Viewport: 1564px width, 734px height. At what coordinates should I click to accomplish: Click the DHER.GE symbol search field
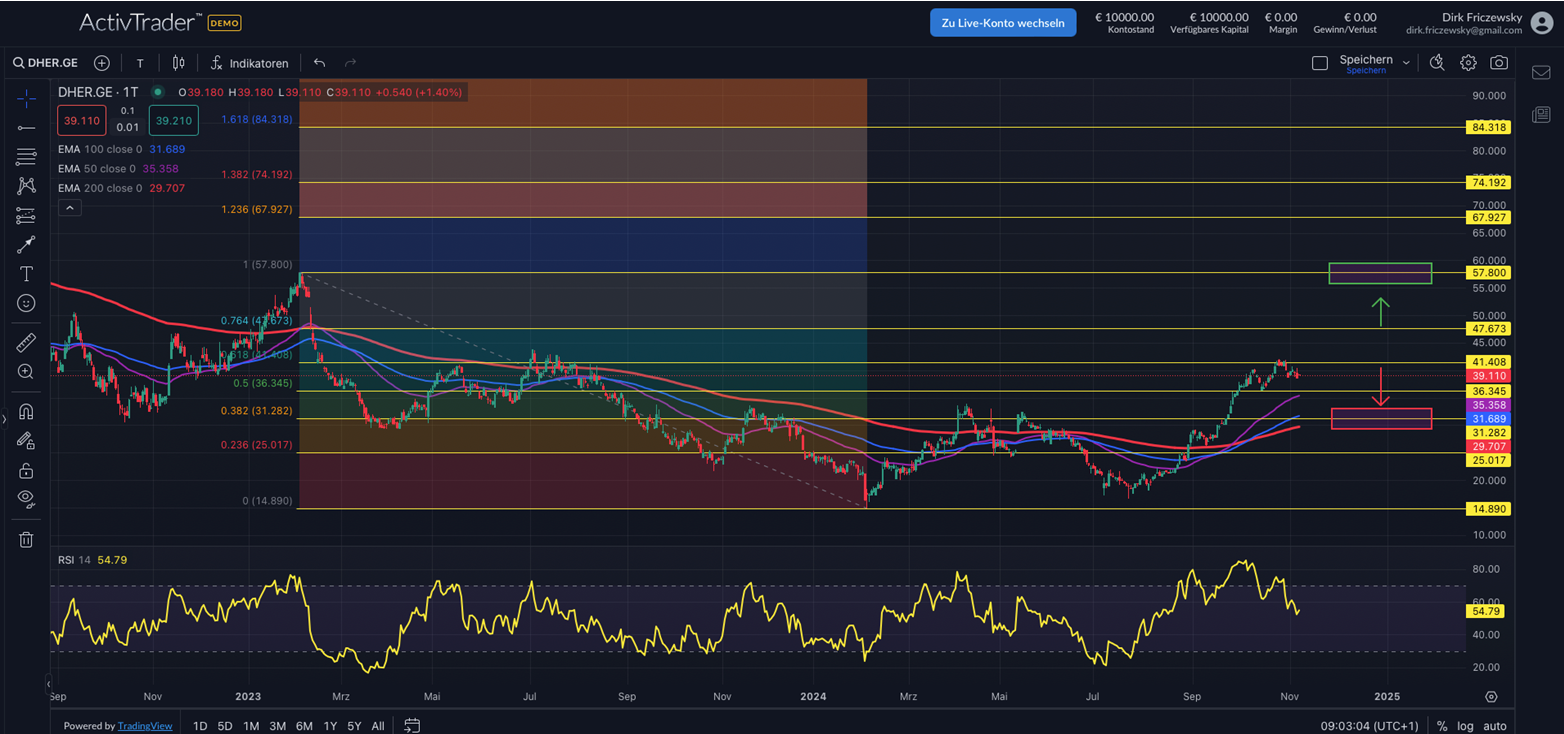46,63
